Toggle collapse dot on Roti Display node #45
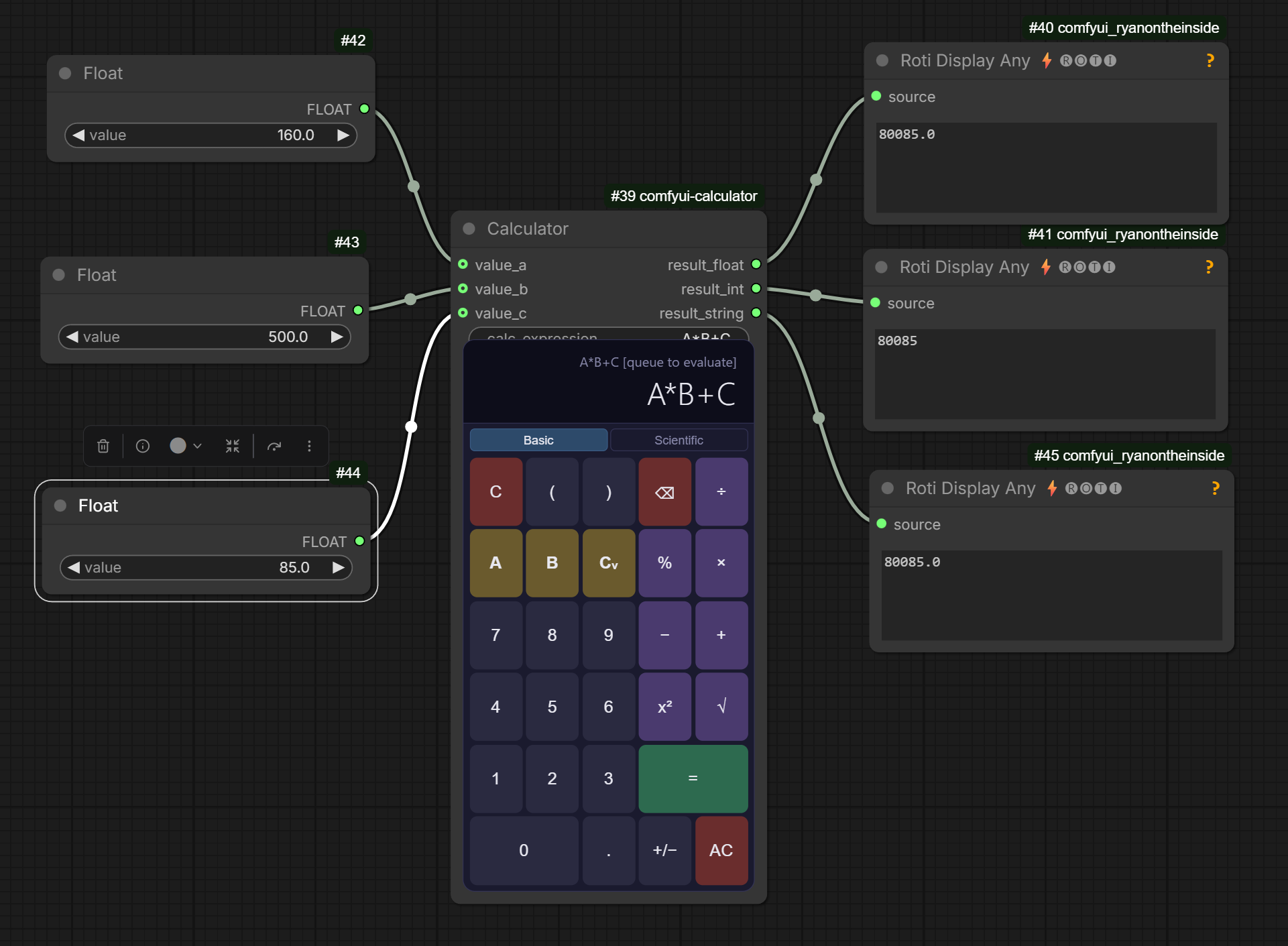1288x946 pixels. coord(888,489)
